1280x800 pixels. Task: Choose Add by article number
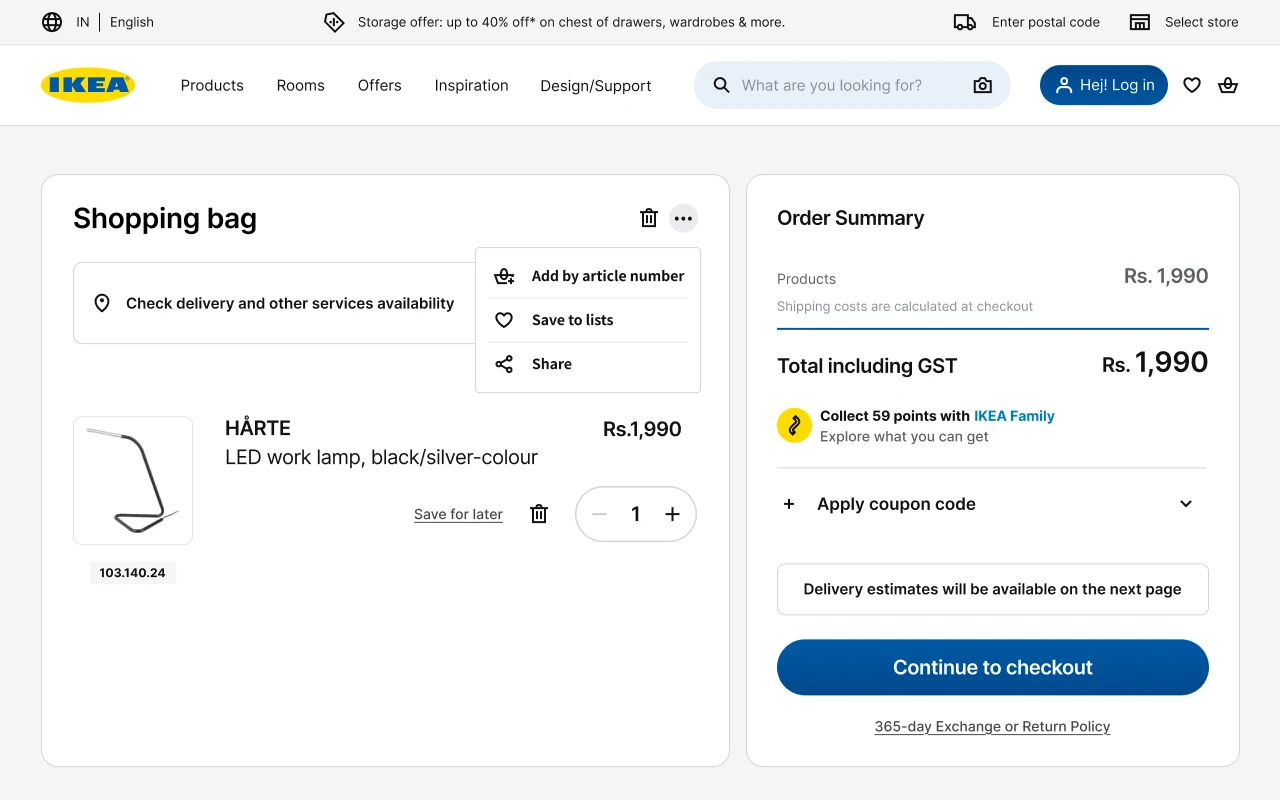click(x=588, y=276)
